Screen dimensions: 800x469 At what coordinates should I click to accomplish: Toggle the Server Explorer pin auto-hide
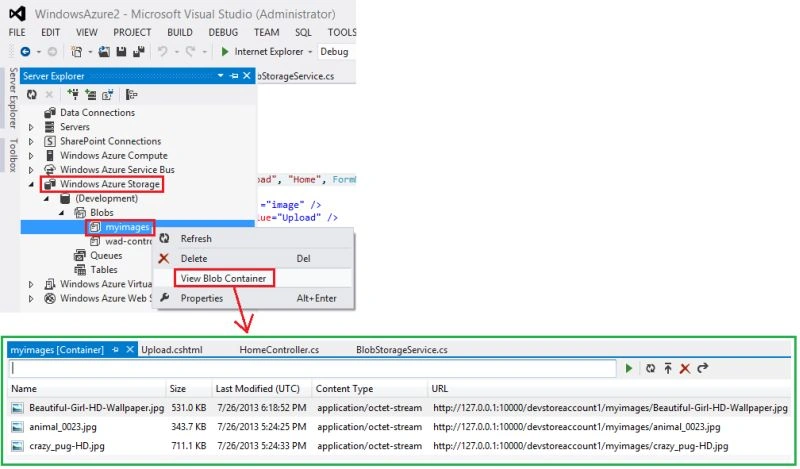coord(234,76)
